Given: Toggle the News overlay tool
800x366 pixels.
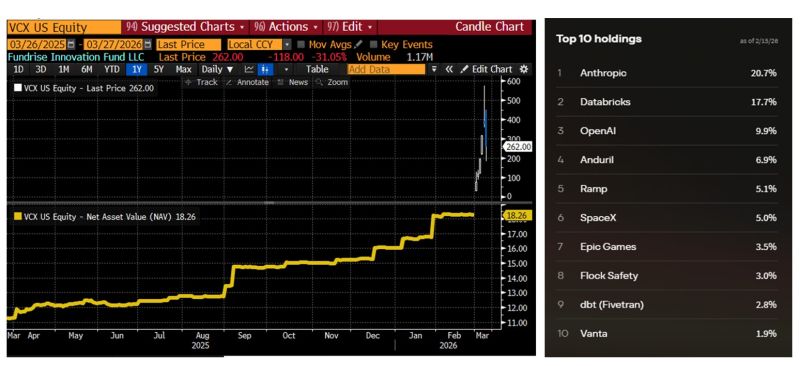Looking at the screenshot, I should click(x=292, y=82).
